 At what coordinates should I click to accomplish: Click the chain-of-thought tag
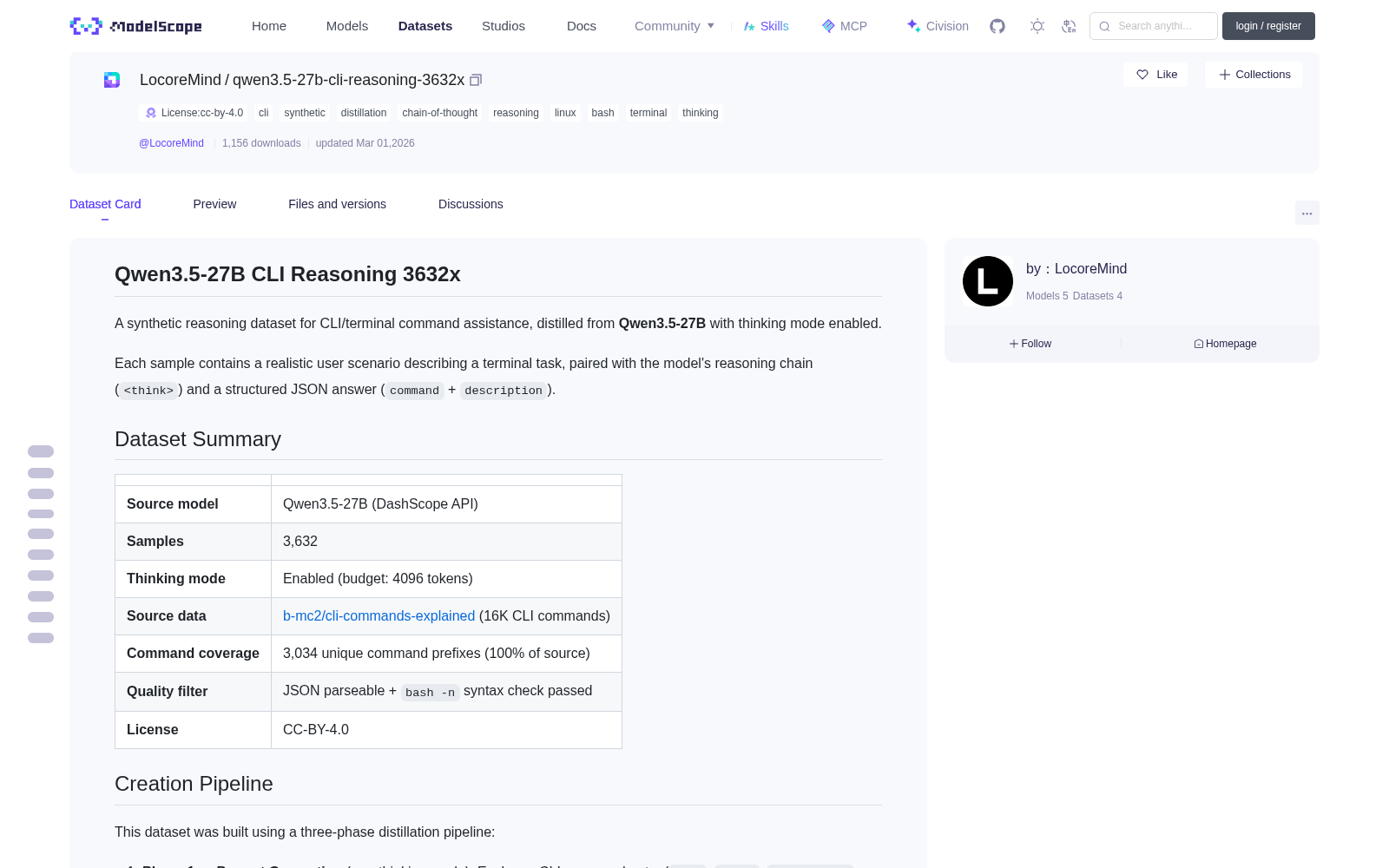440,113
